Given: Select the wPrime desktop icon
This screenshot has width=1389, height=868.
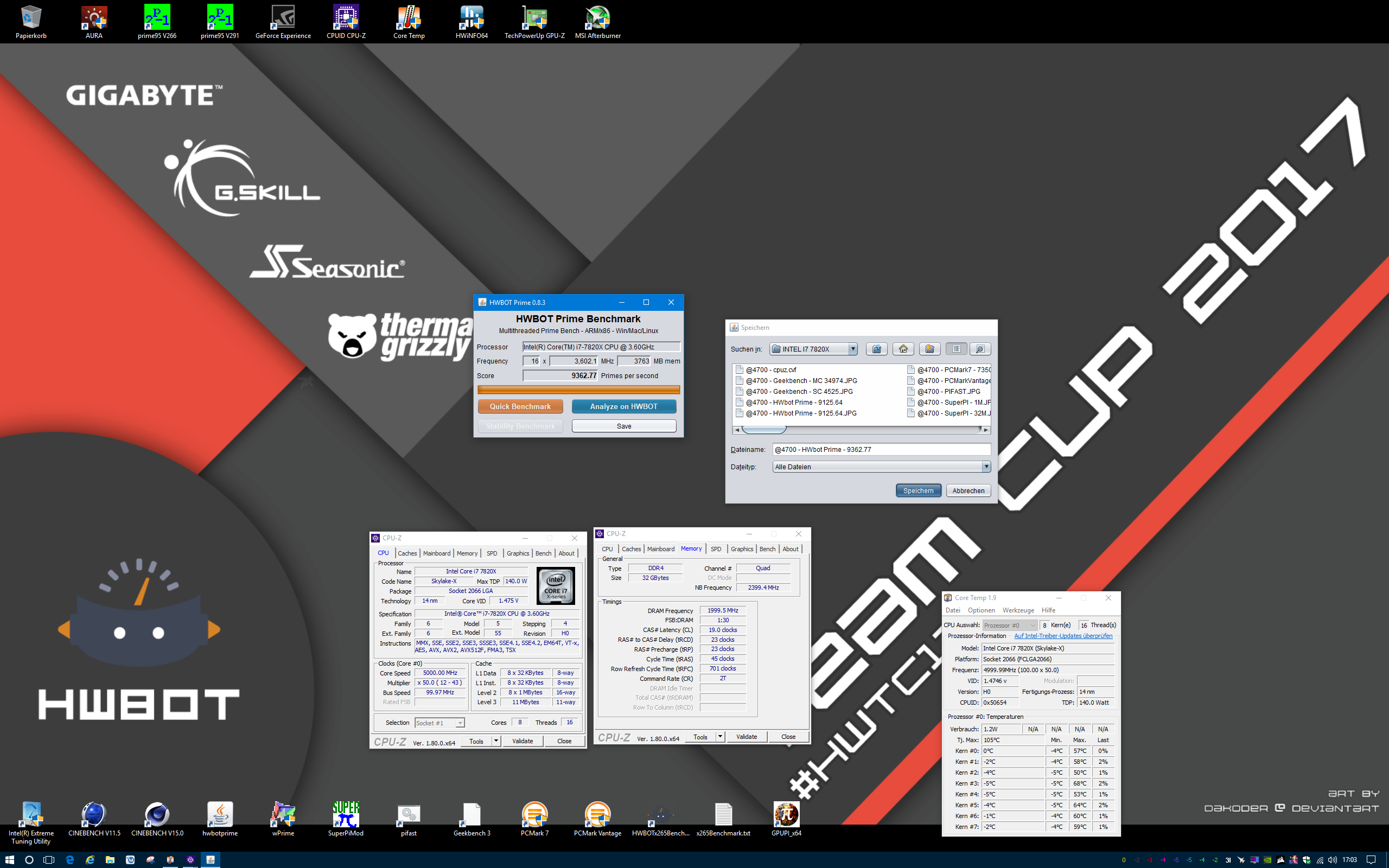Looking at the screenshot, I should (x=283, y=819).
